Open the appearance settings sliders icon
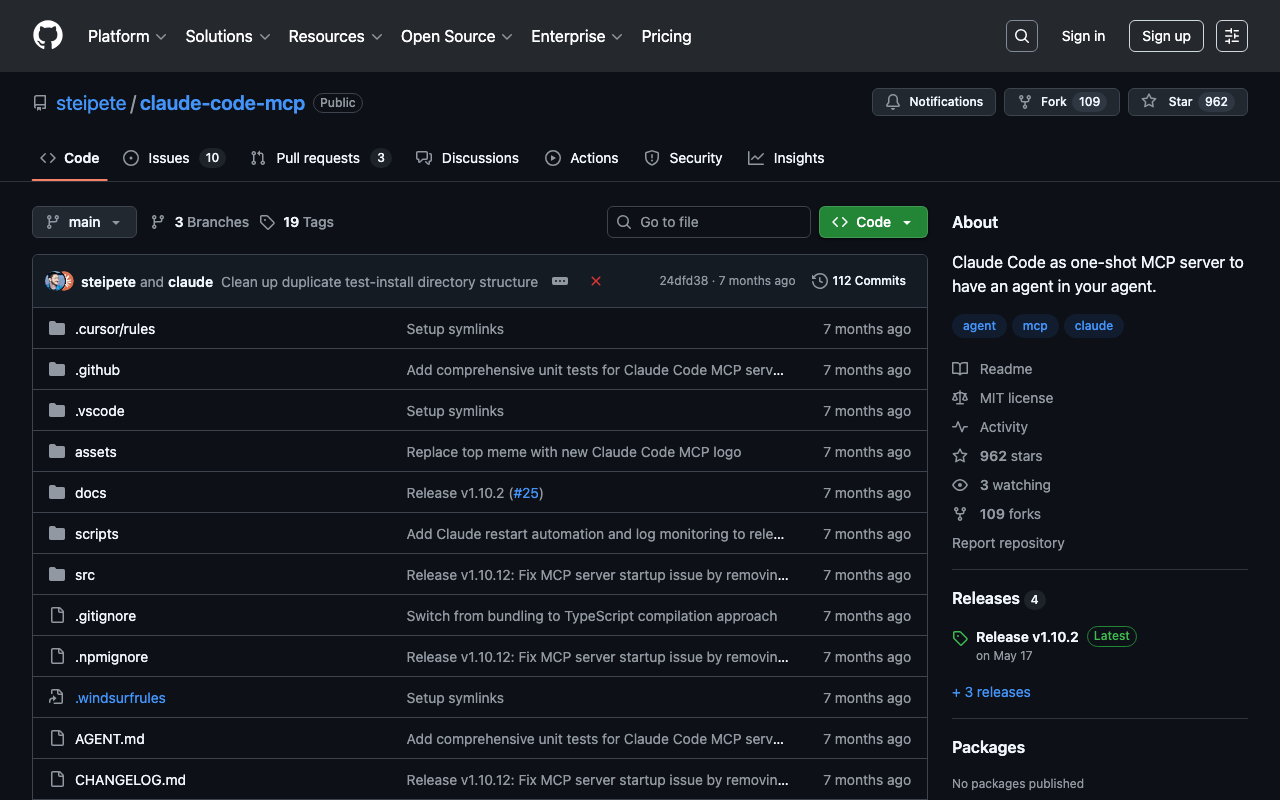 point(1231,36)
